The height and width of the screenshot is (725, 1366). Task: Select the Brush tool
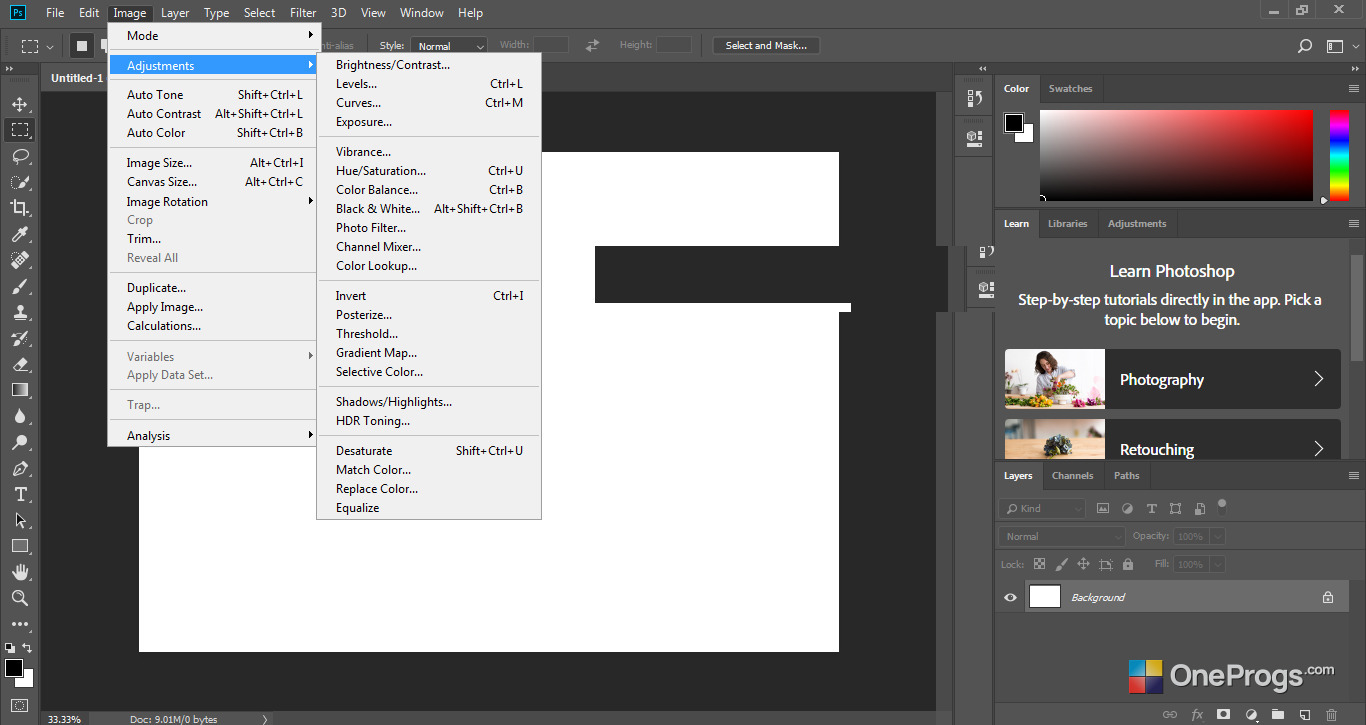click(20, 286)
